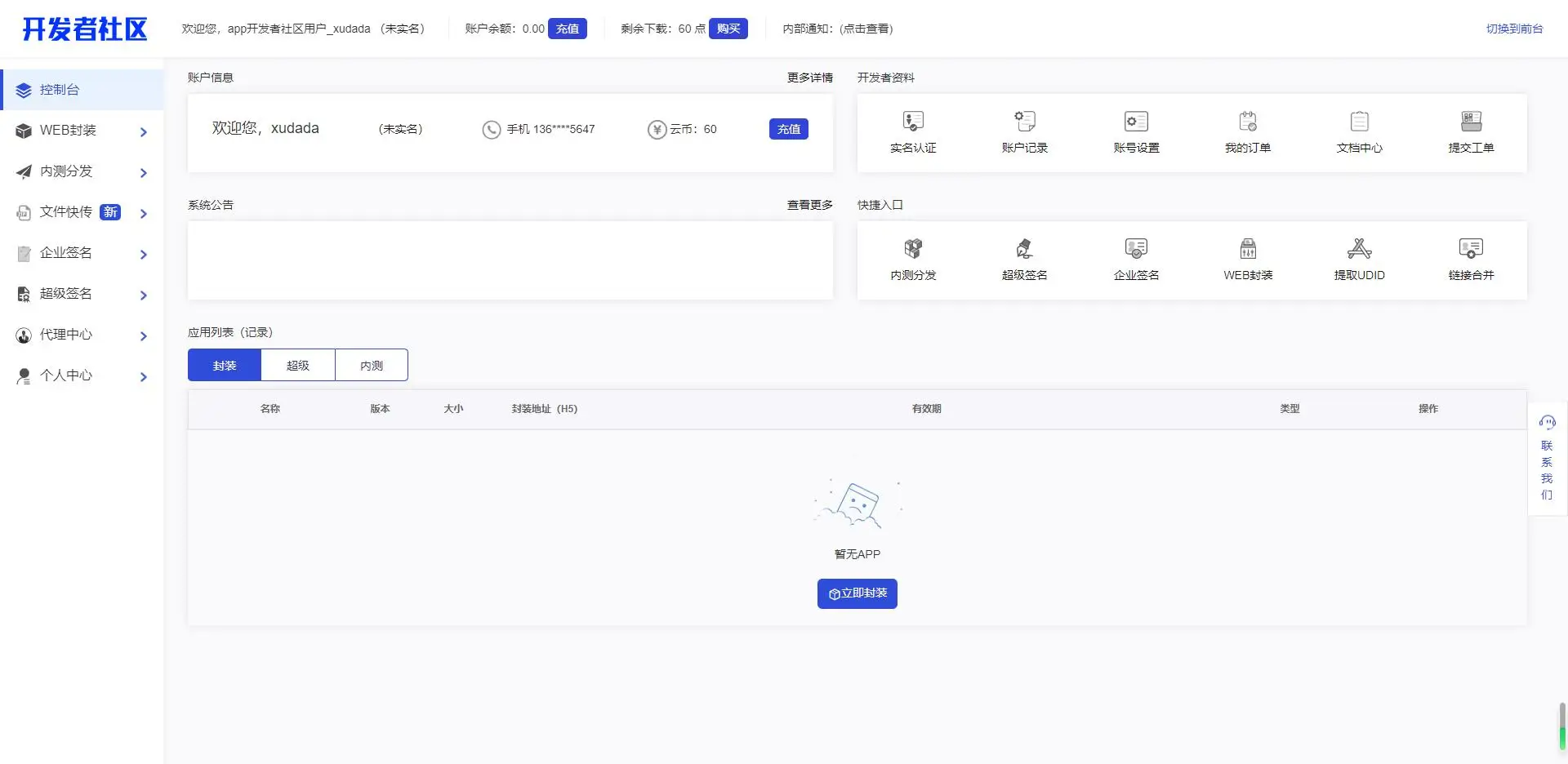Click 购买 next to remaining downloads
The image size is (1568, 764).
pyautogui.click(x=728, y=29)
